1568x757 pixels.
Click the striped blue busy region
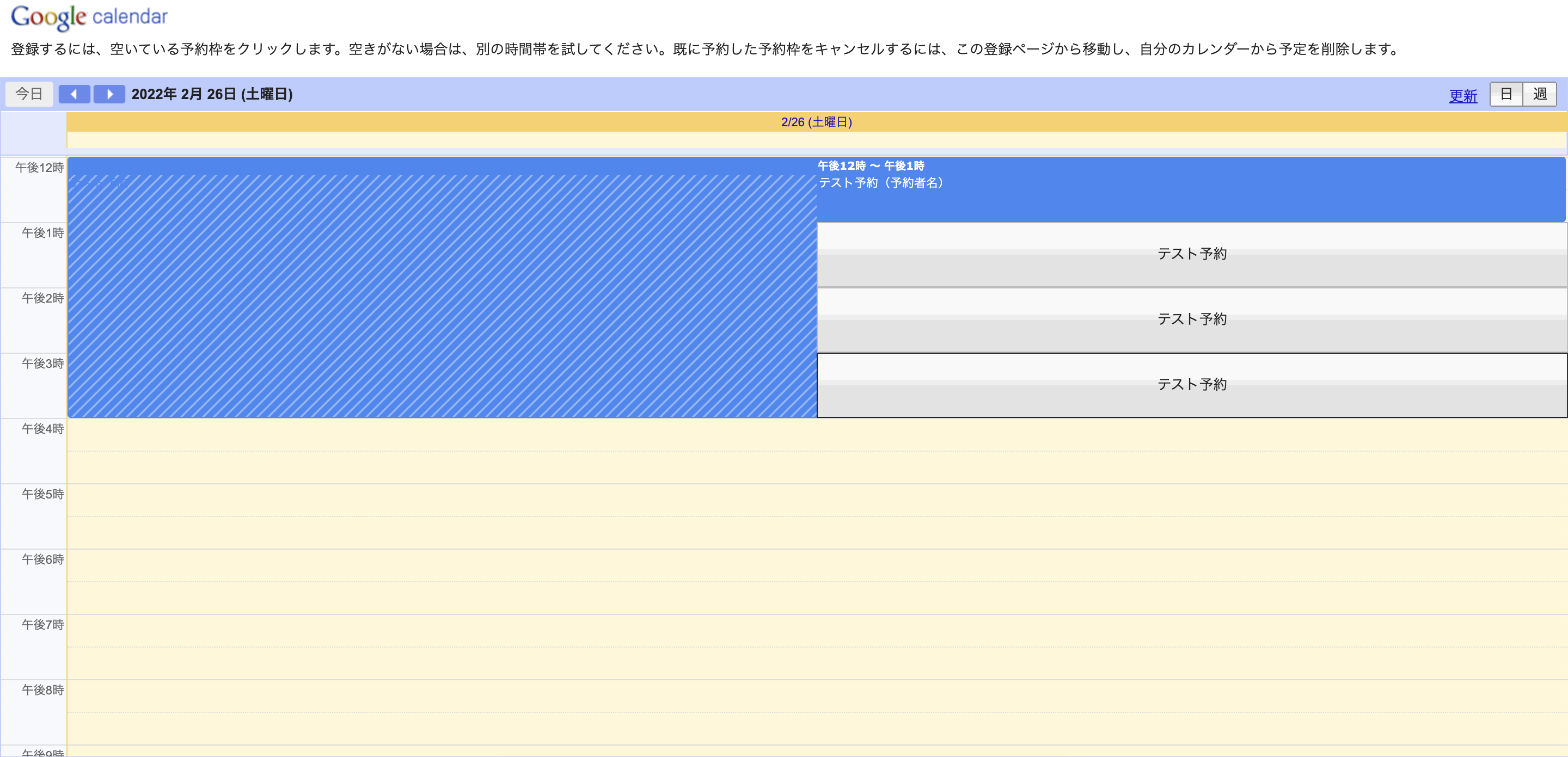[426, 292]
